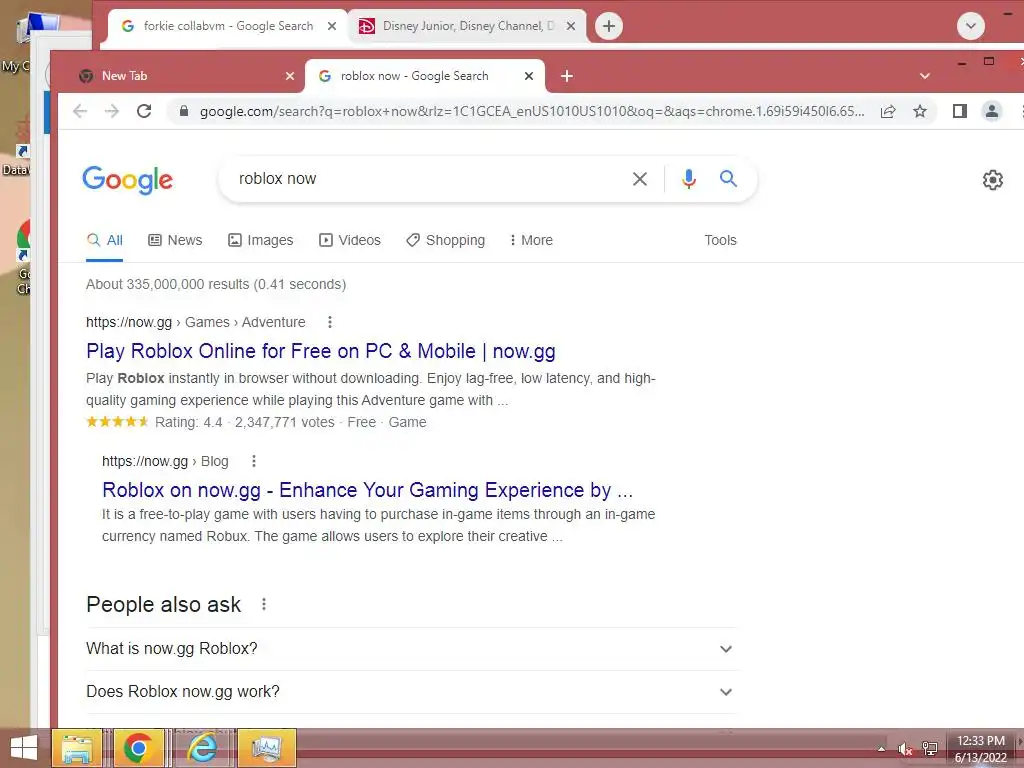Launch Internet Explorer from the taskbar

pyautogui.click(x=202, y=748)
